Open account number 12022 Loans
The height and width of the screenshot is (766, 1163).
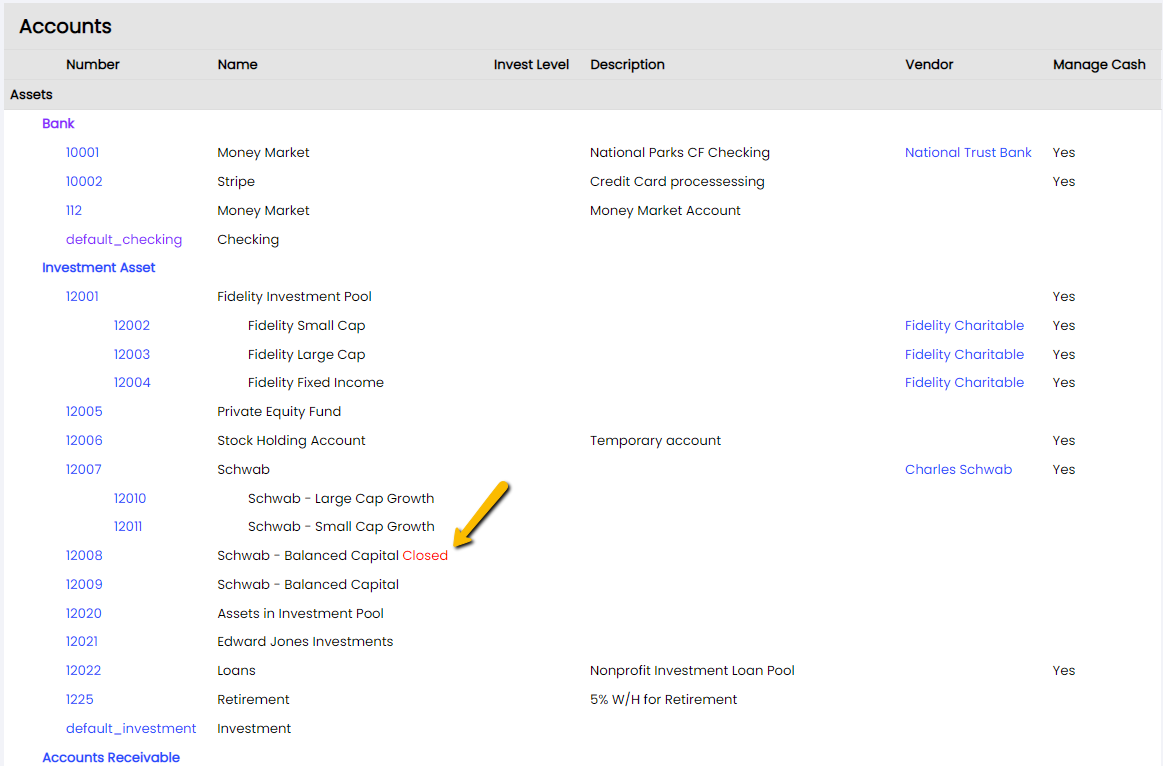(83, 670)
